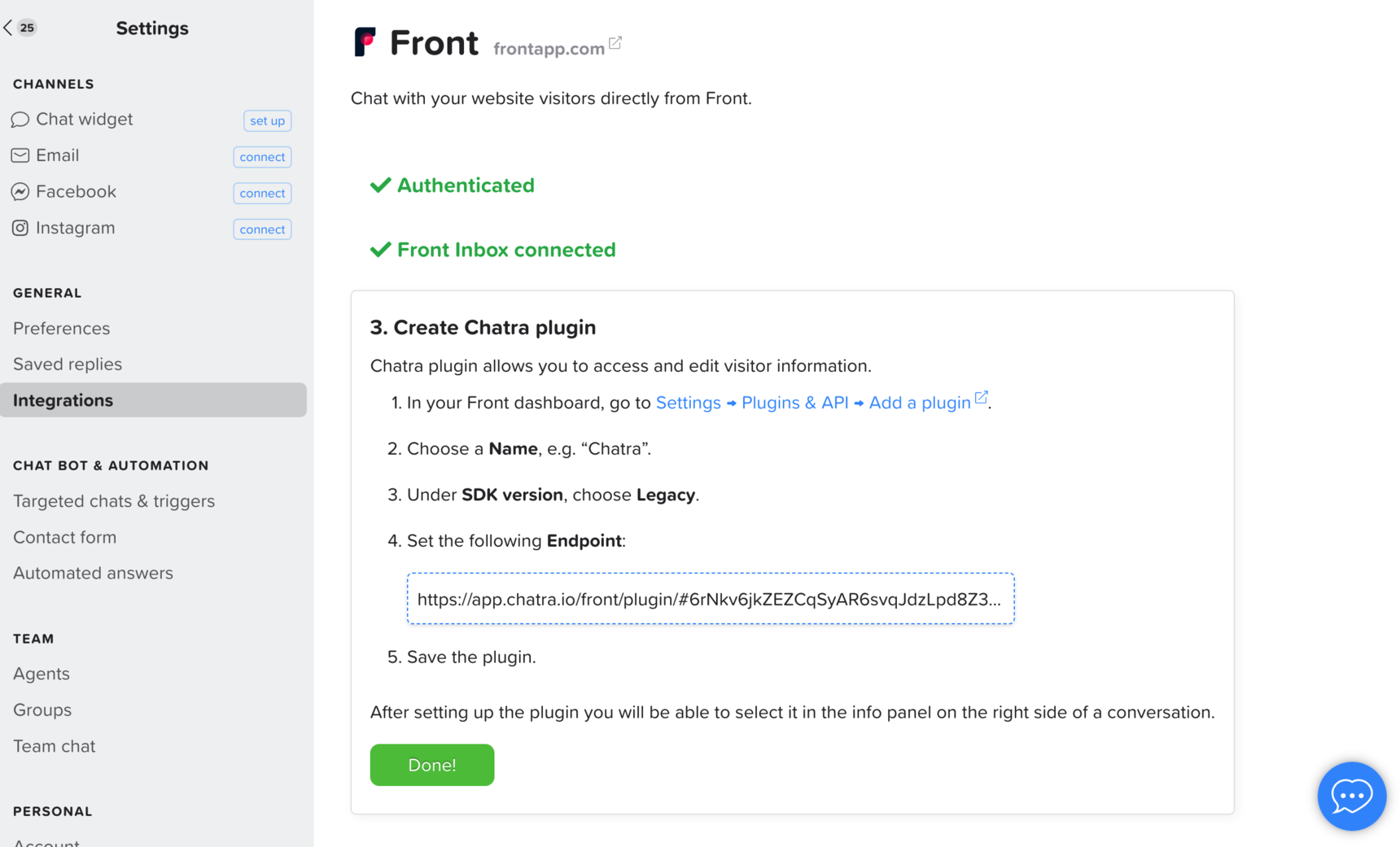Click the Chat widget speech bubble icon
Viewport: 1400px width, 847px height.
pyautogui.click(x=20, y=120)
